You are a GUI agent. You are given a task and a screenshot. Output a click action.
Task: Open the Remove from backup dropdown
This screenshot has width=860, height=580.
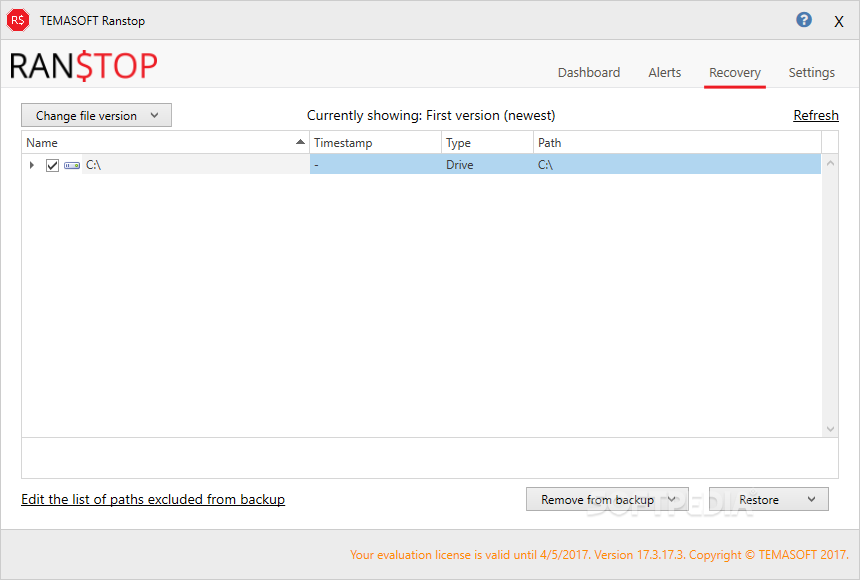607,499
